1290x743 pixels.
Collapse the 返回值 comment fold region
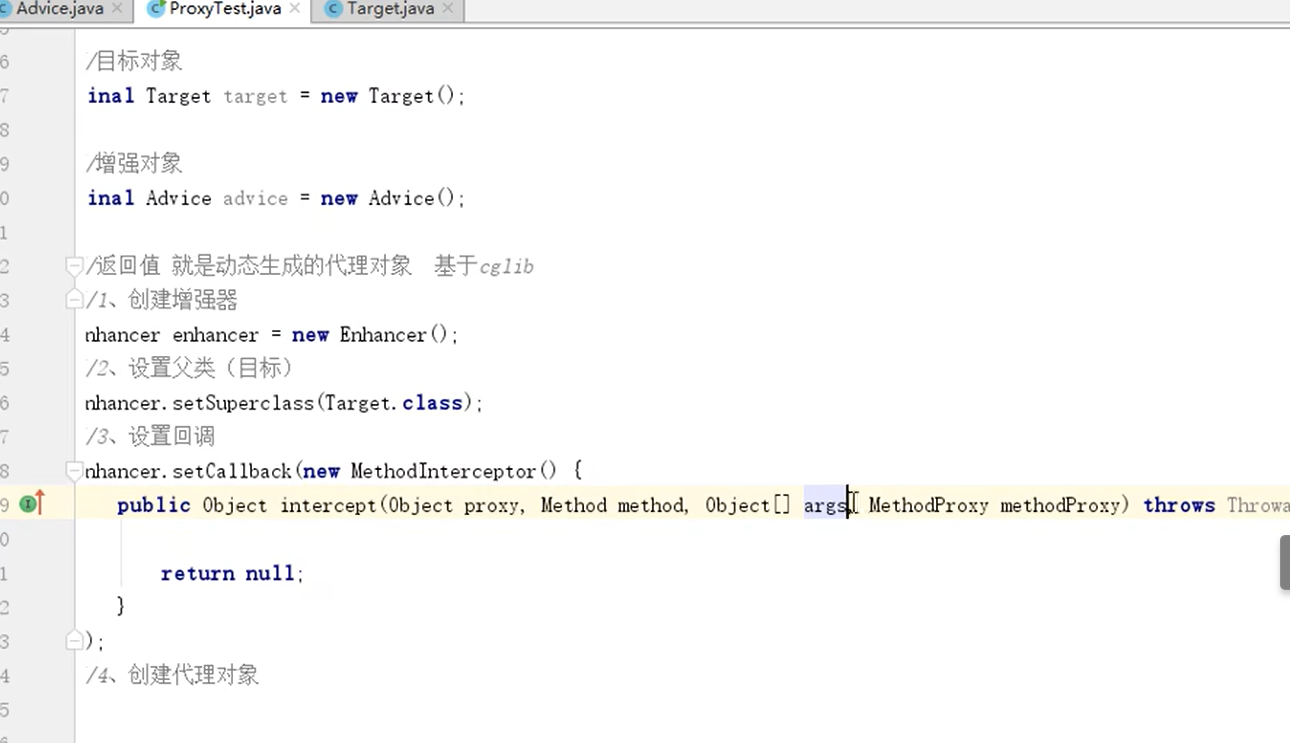click(74, 266)
